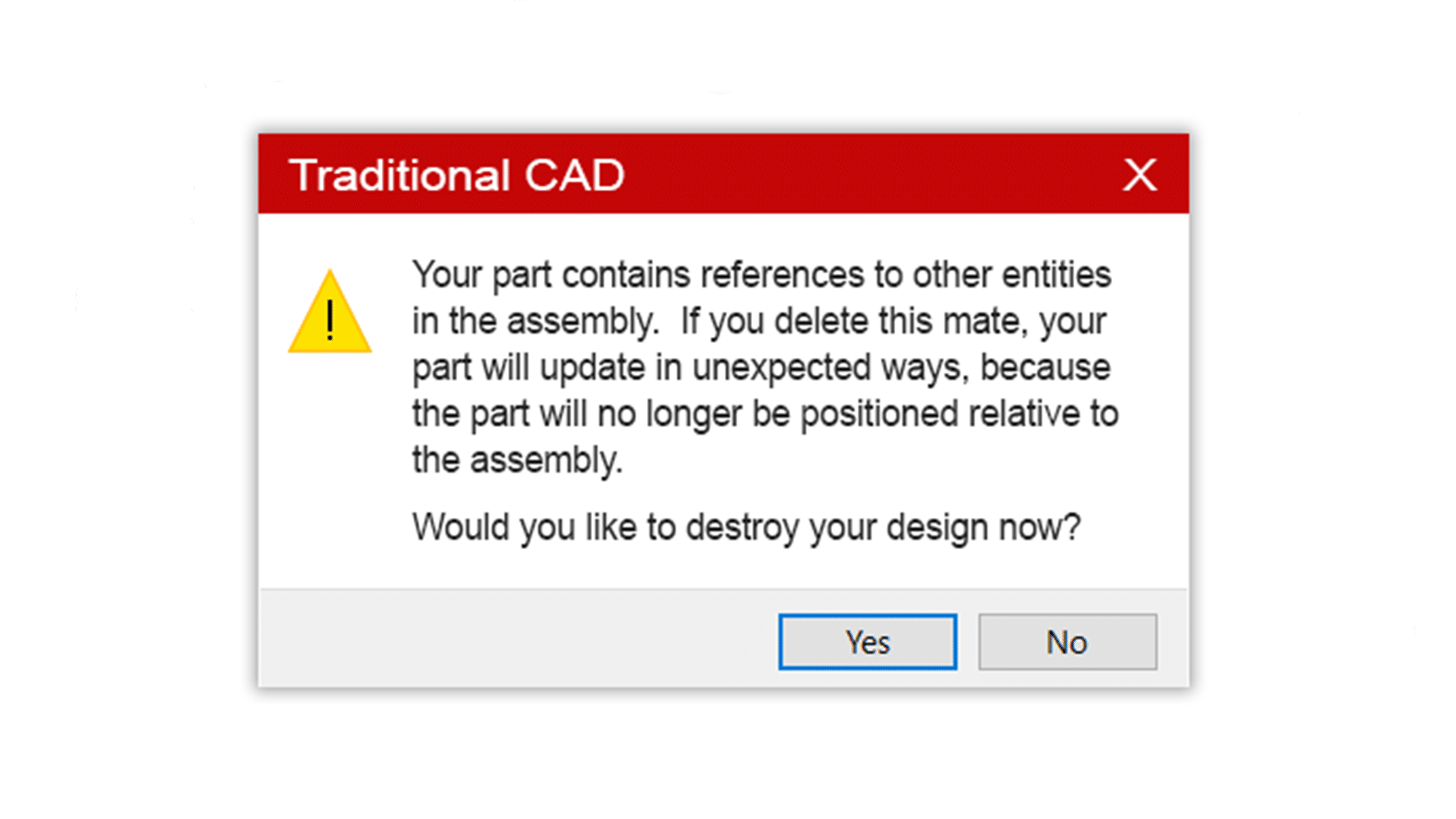
Task: Click the word 'references' in the message
Action: tap(782, 275)
